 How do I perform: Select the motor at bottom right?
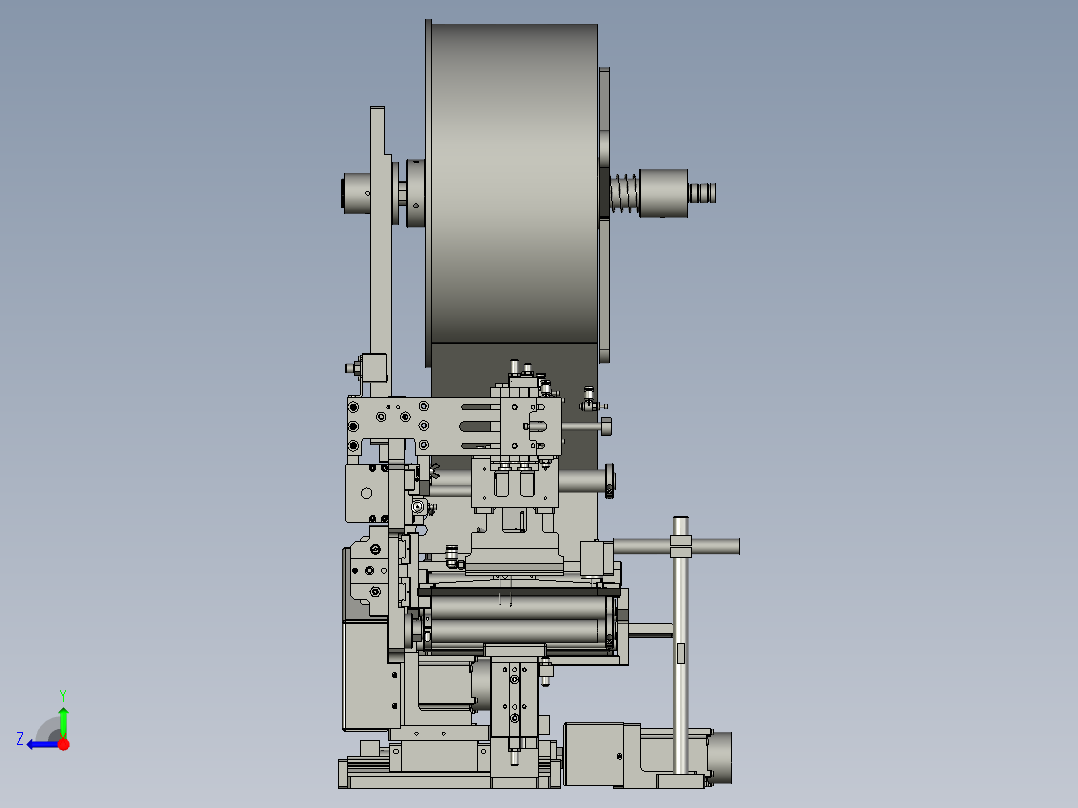646,755
